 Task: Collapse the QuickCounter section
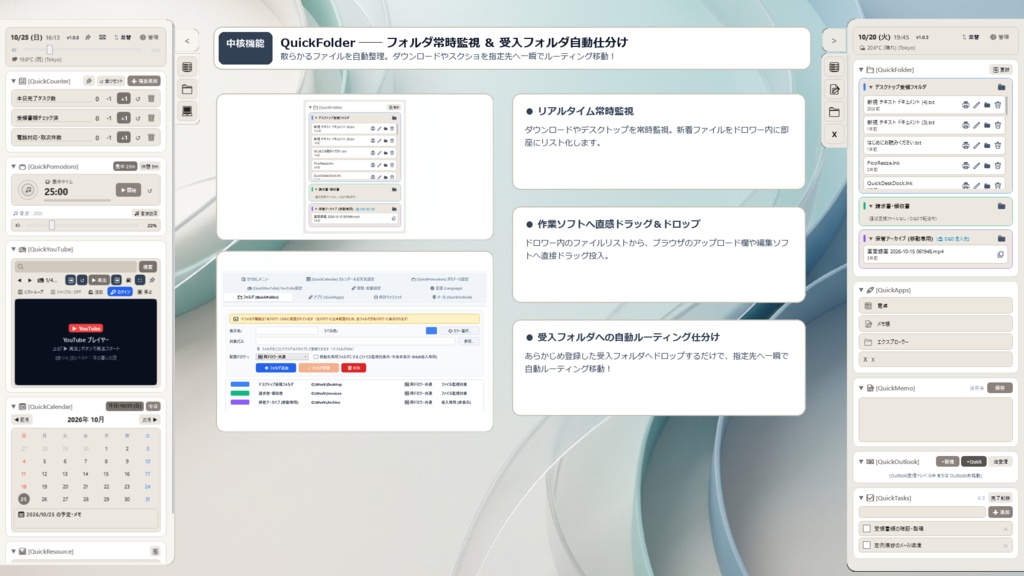[x=14, y=81]
